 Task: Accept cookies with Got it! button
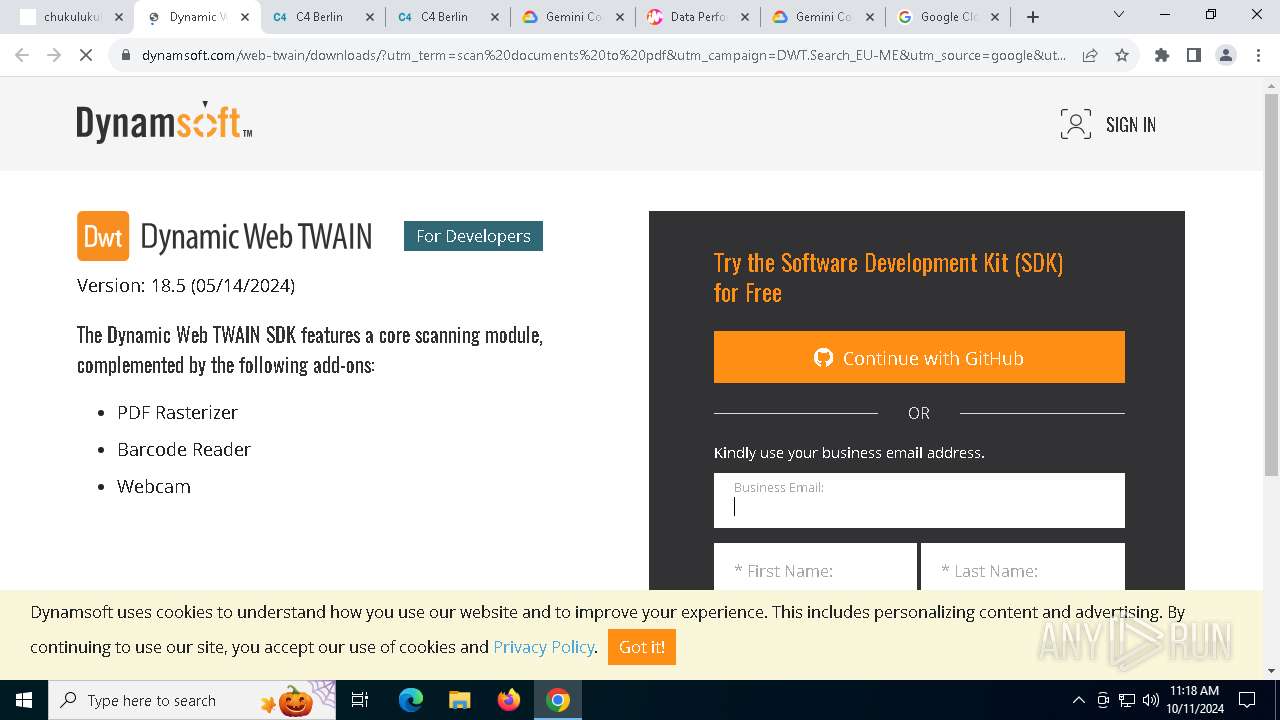point(642,647)
